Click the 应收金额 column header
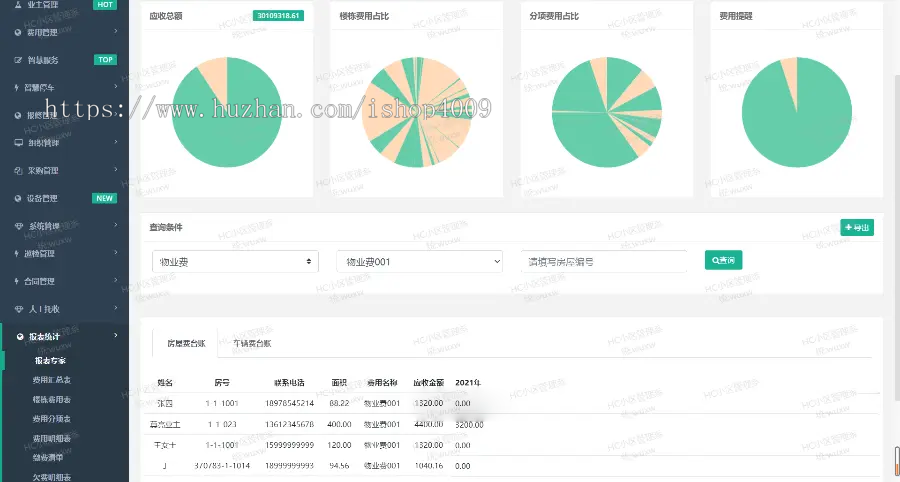The width and height of the screenshot is (900, 482). 428,382
